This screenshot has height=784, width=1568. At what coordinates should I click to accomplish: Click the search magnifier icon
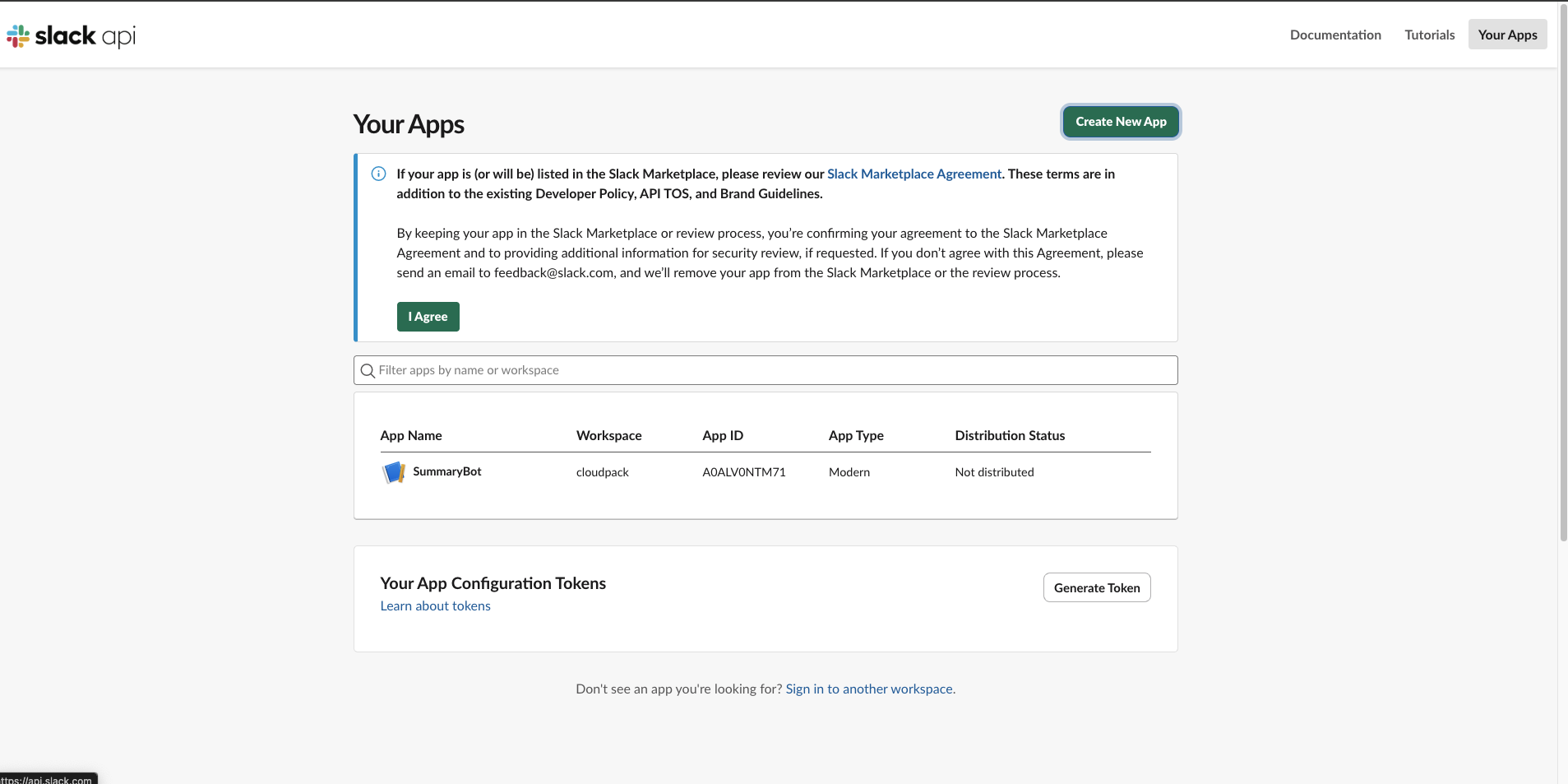pos(368,371)
